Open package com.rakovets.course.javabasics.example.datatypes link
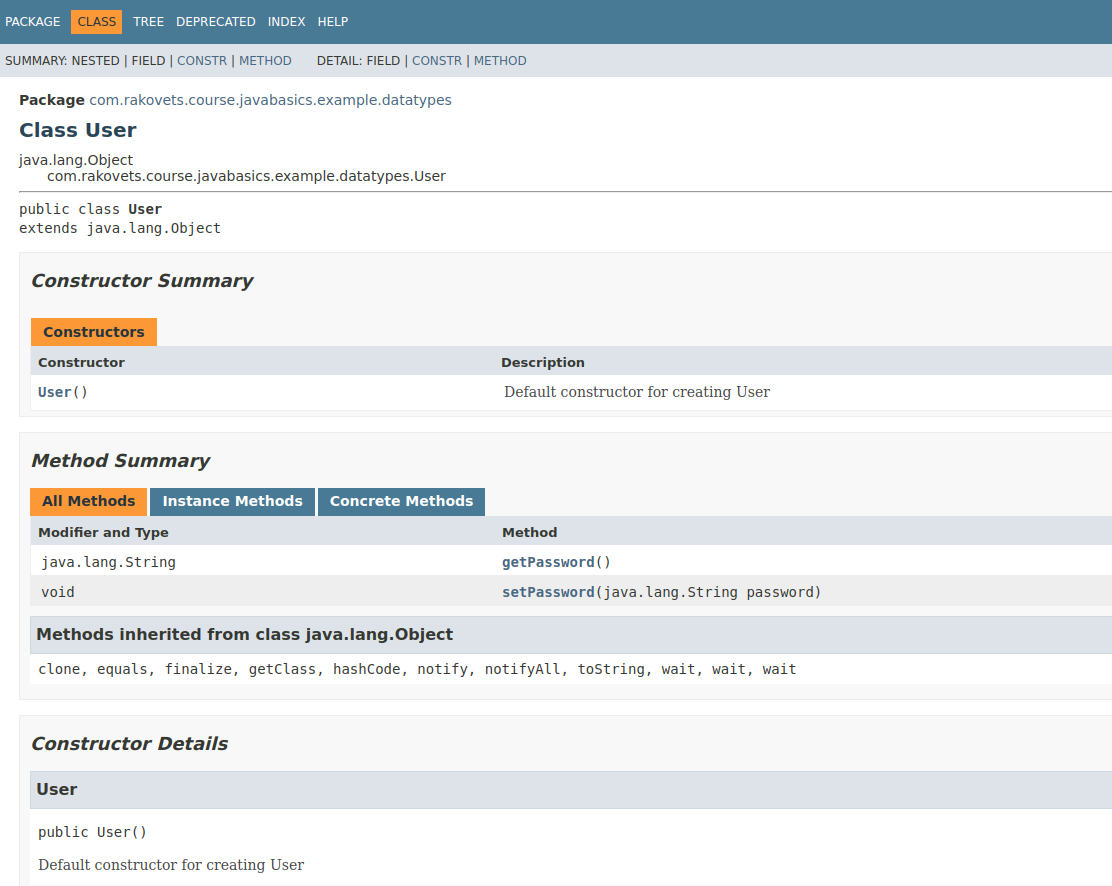This screenshot has height=886, width=1112. click(270, 100)
